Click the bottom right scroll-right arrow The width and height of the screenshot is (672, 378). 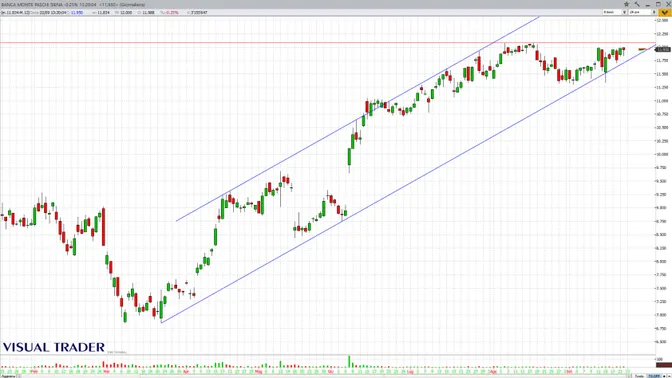pyautogui.click(x=669, y=376)
